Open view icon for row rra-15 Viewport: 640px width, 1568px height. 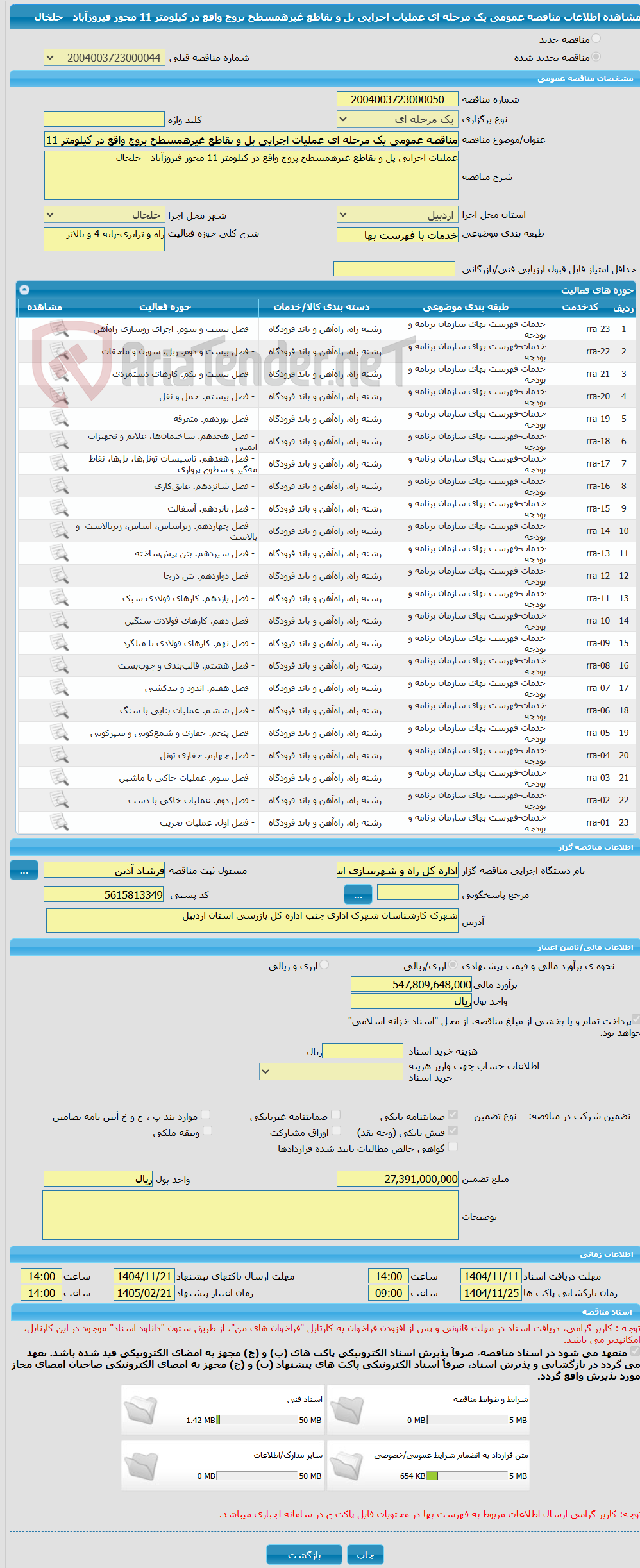pos(59,508)
